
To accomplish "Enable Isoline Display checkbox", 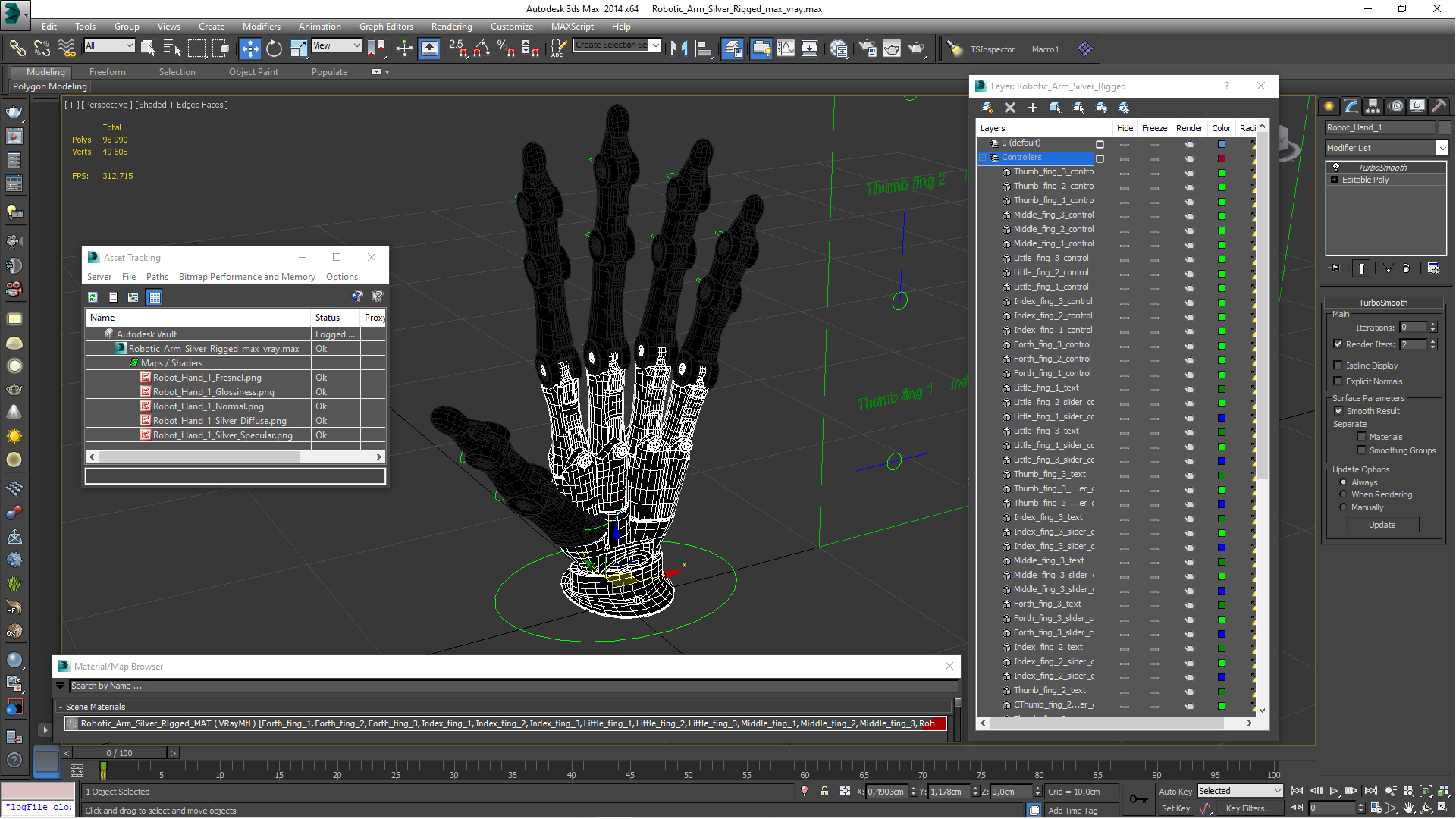I will tap(1338, 366).
